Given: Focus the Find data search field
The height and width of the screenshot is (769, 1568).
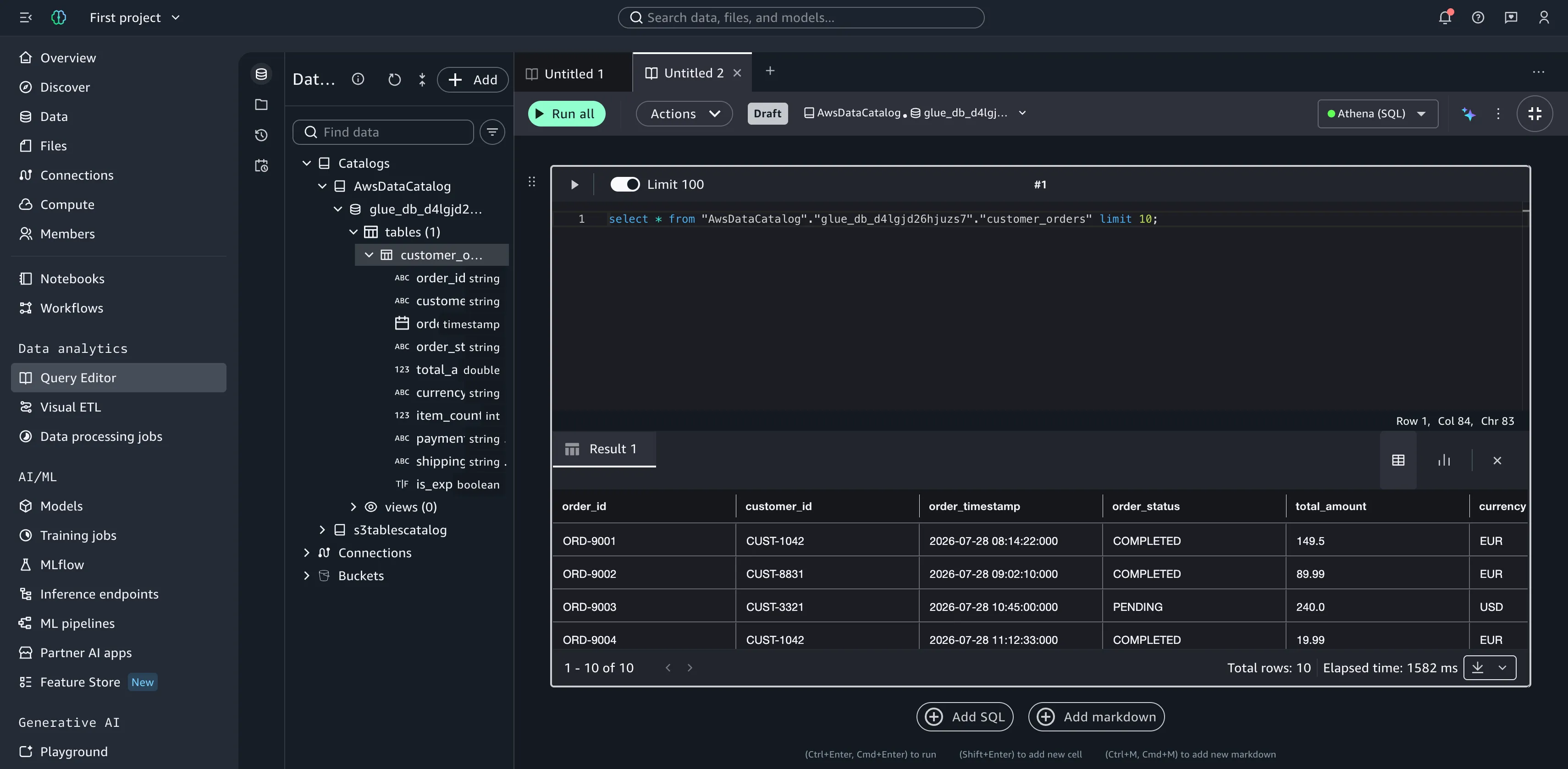Looking at the screenshot, I should 383,132.
